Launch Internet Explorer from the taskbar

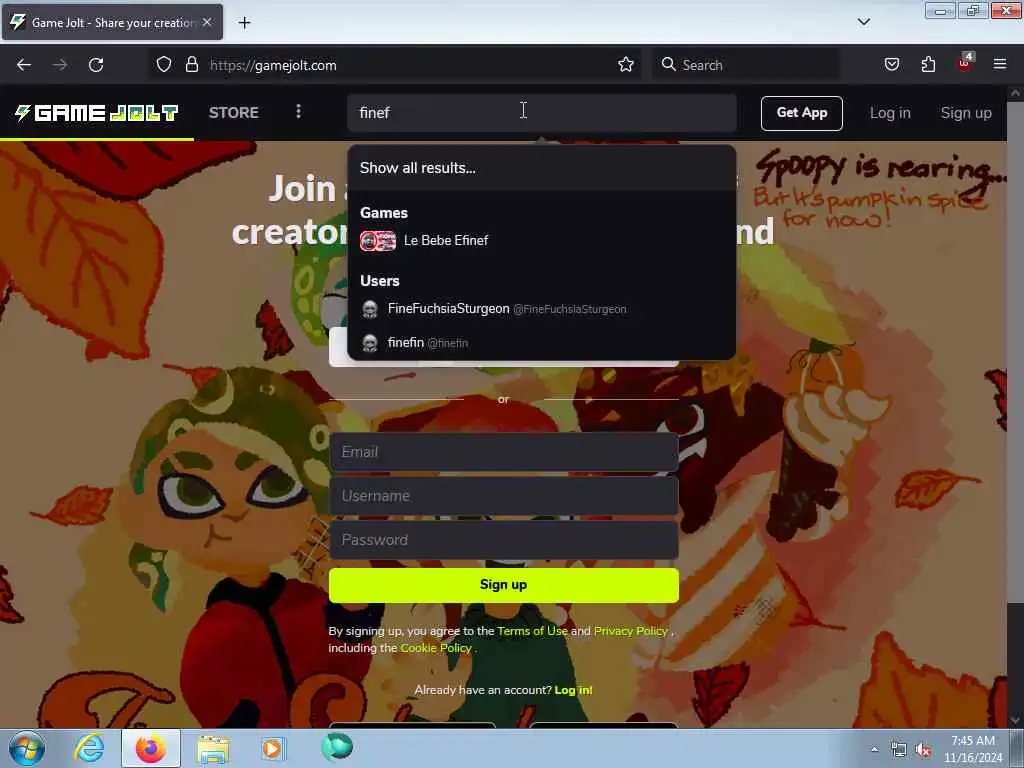pyautogui.click(x=89, y=748)
